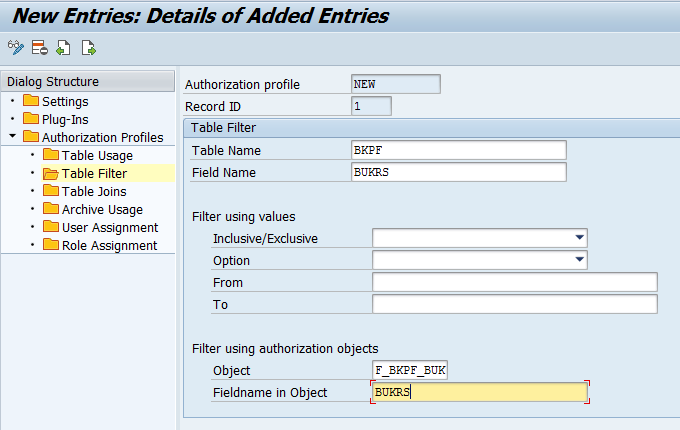The height and width of the screenshot is (430, 680).
Task: Open the Table Joins node
Action: (94, 191)
